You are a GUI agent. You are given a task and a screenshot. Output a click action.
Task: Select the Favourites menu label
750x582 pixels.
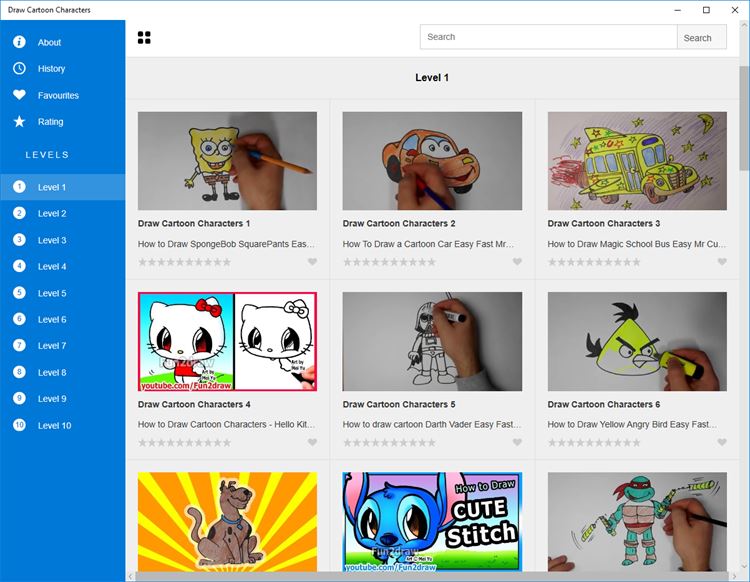pyautogui.click(x=58, y=95)
